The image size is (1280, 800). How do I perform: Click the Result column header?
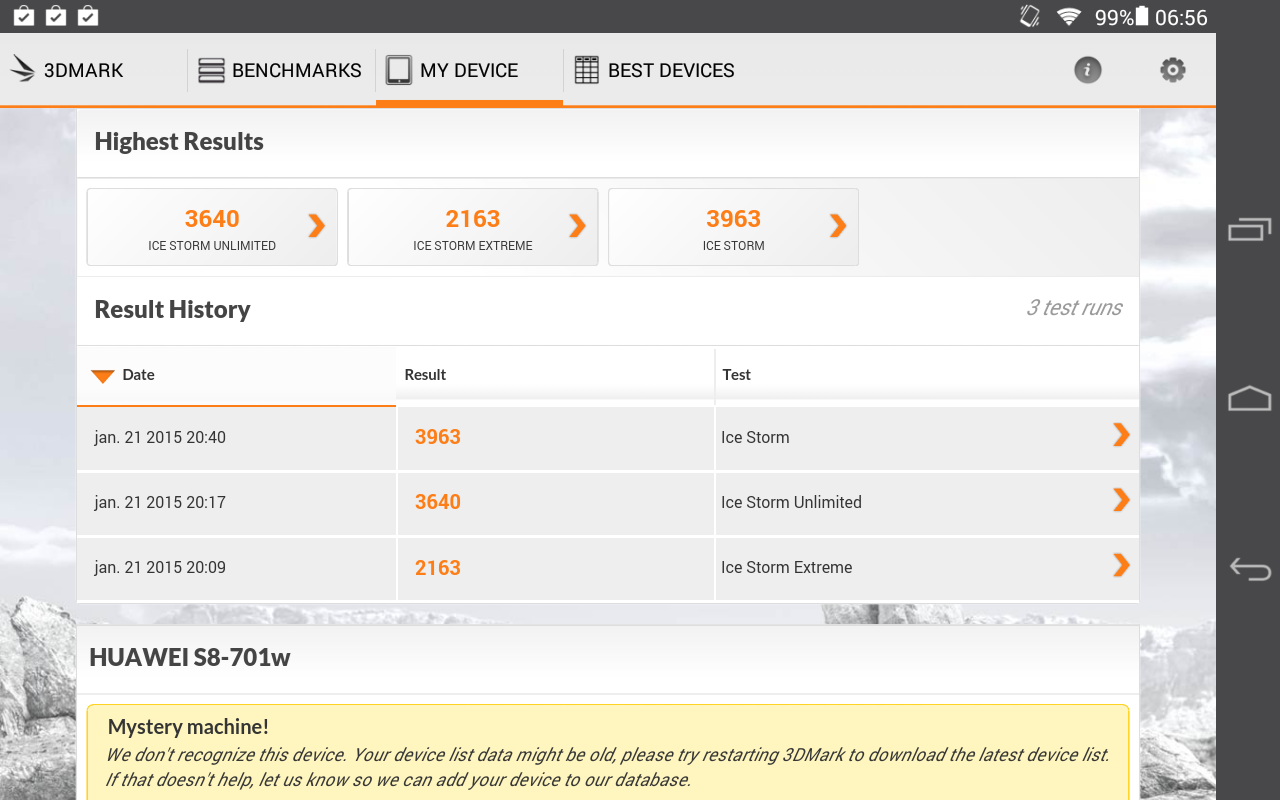pos(425,375)
